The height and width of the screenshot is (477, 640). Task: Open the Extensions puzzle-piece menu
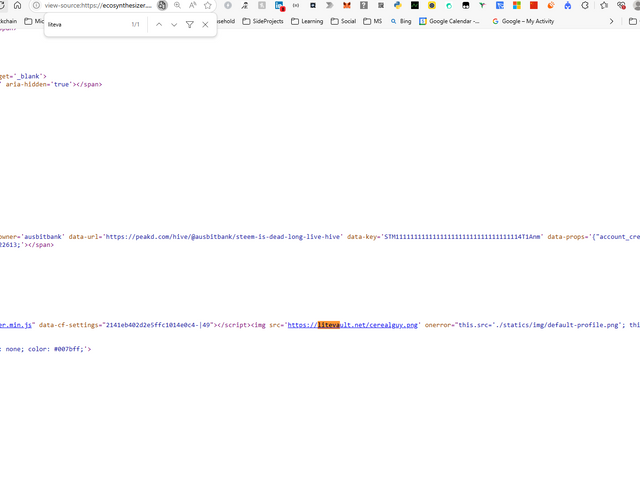click(x=585, y=5)
